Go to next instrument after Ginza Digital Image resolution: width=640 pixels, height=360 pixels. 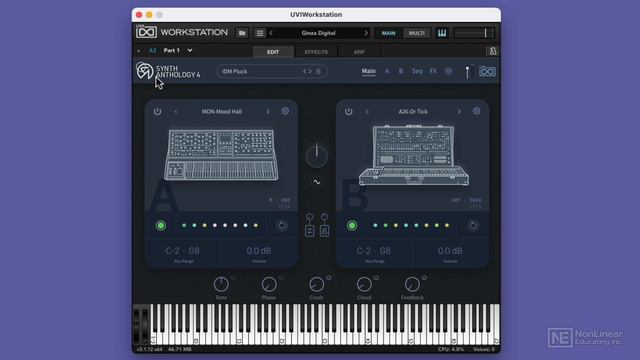(x=366, y=33)
